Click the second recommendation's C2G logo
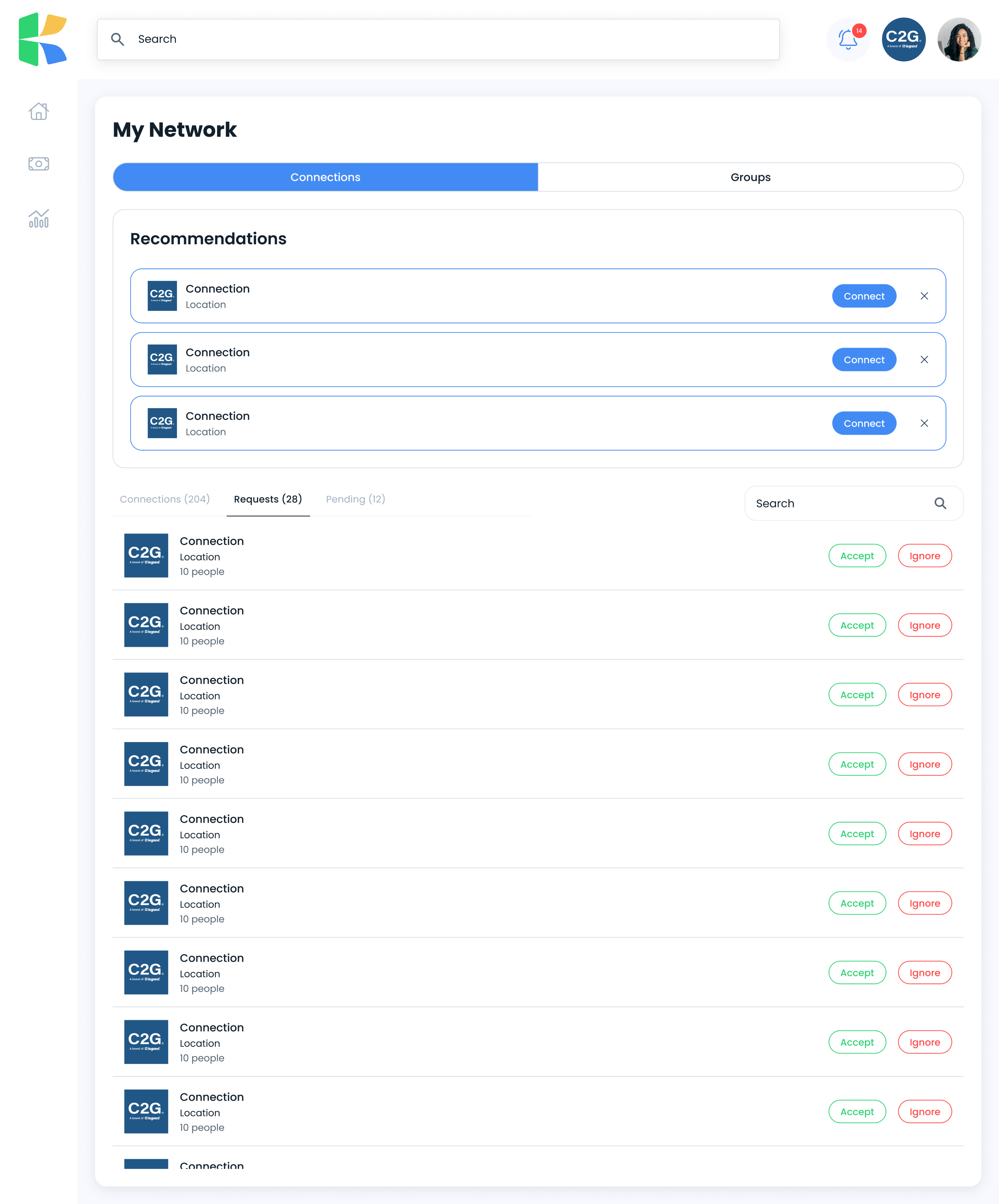 click(x=162, y=359)
